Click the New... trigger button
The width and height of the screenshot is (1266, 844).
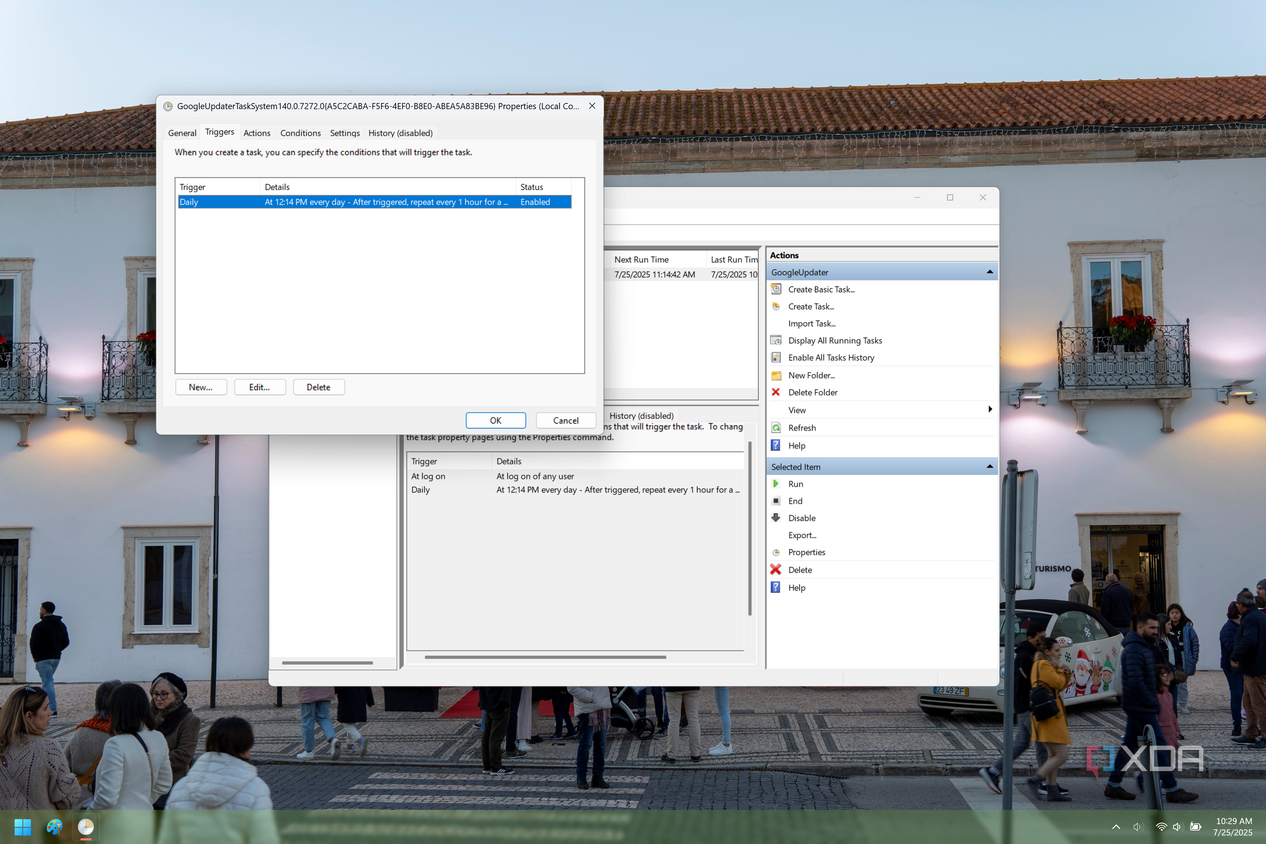pyautogui.click(x=201, y=387)
